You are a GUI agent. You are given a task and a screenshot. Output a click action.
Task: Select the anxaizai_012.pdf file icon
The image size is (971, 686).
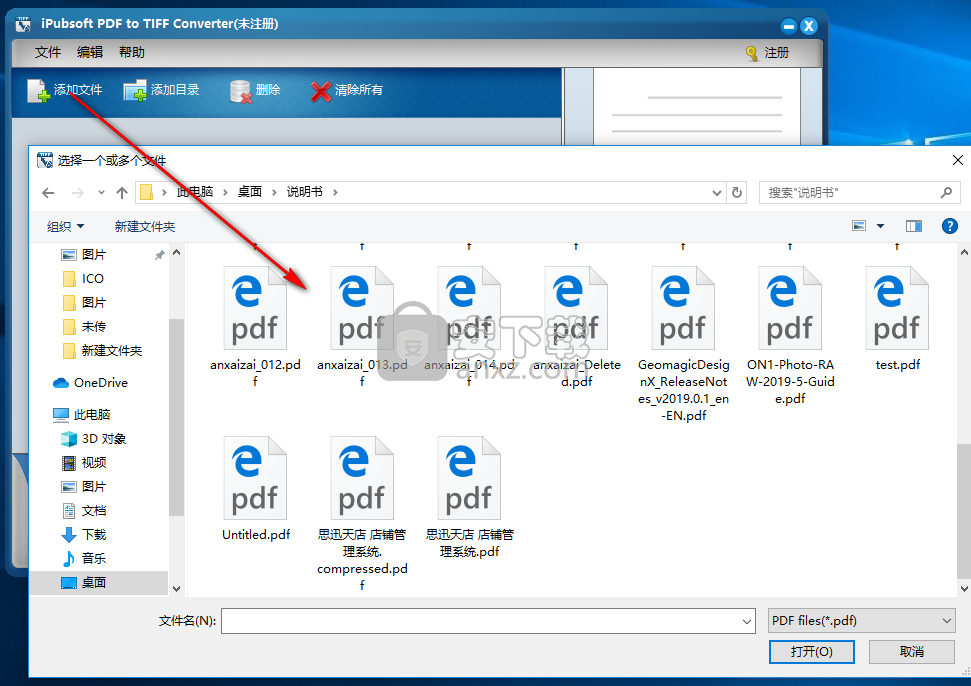tap(255, 308)
